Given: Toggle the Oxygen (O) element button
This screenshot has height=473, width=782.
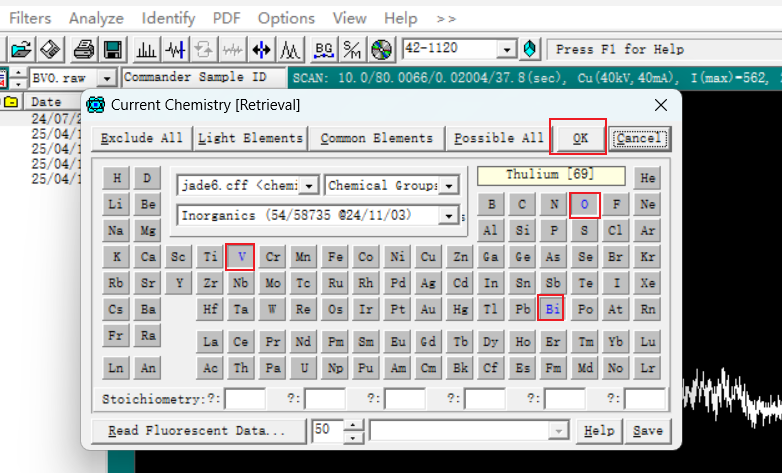Looking at the screenshot, I should [584, 205].
